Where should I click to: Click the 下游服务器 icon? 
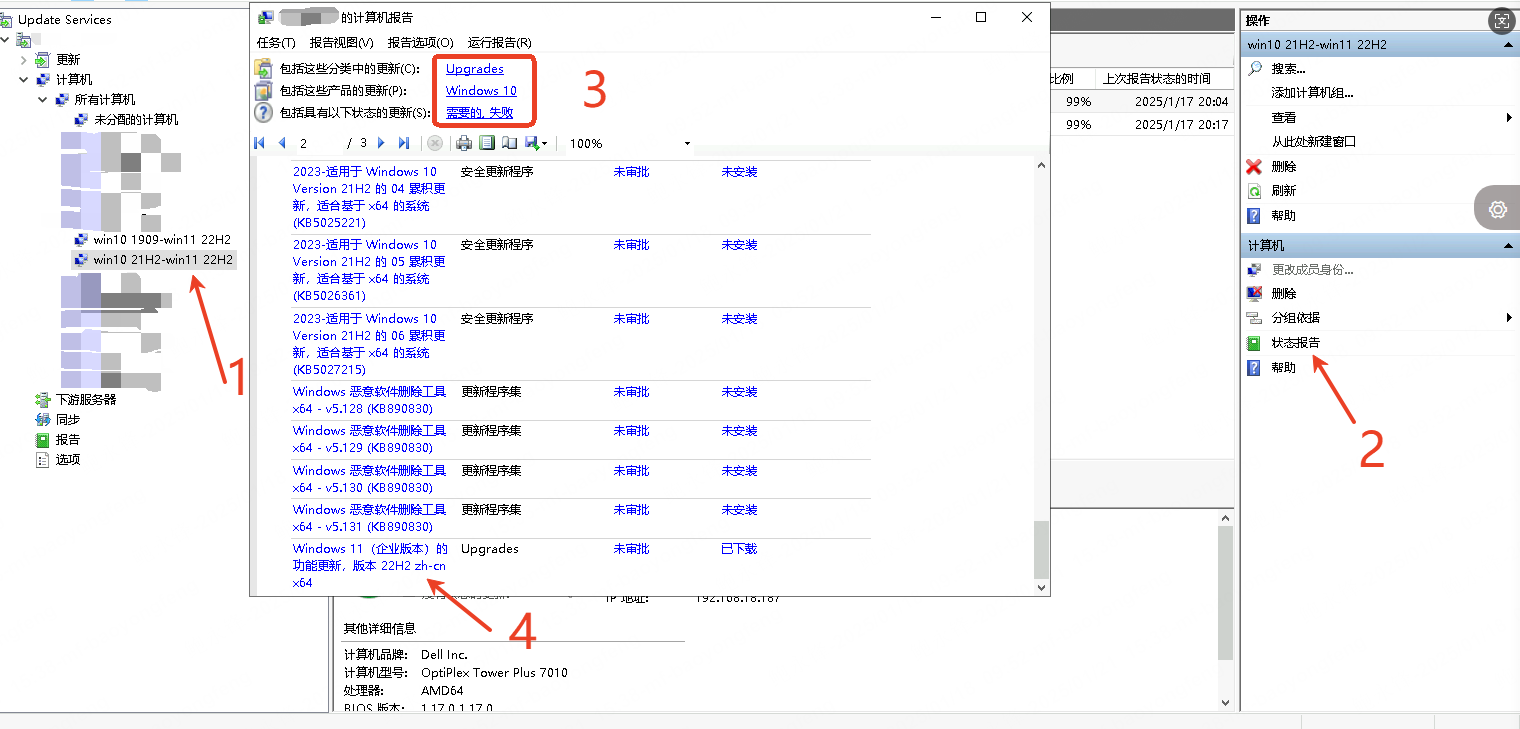[x=43, y=399]
